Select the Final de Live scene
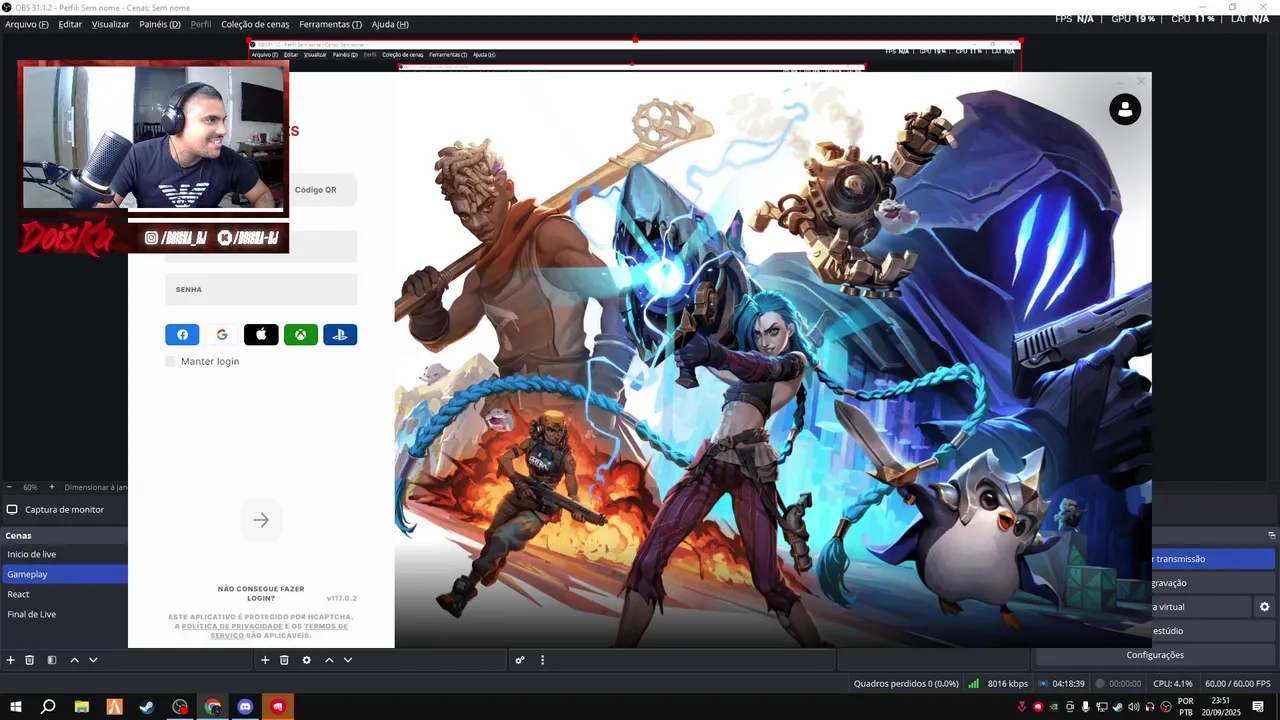 click(x=64, y=614)
